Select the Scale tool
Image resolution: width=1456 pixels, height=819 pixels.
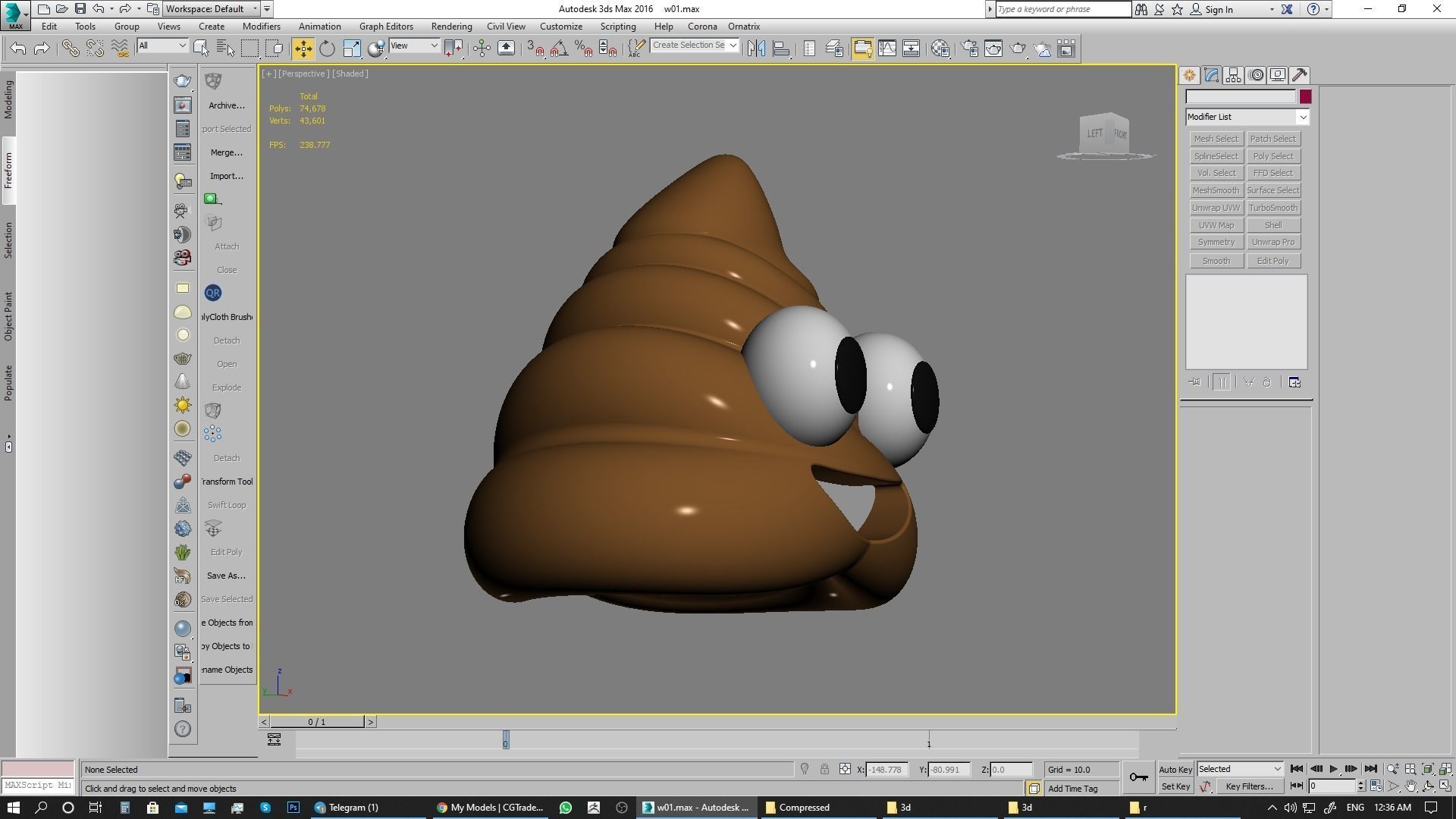point(352,49)
